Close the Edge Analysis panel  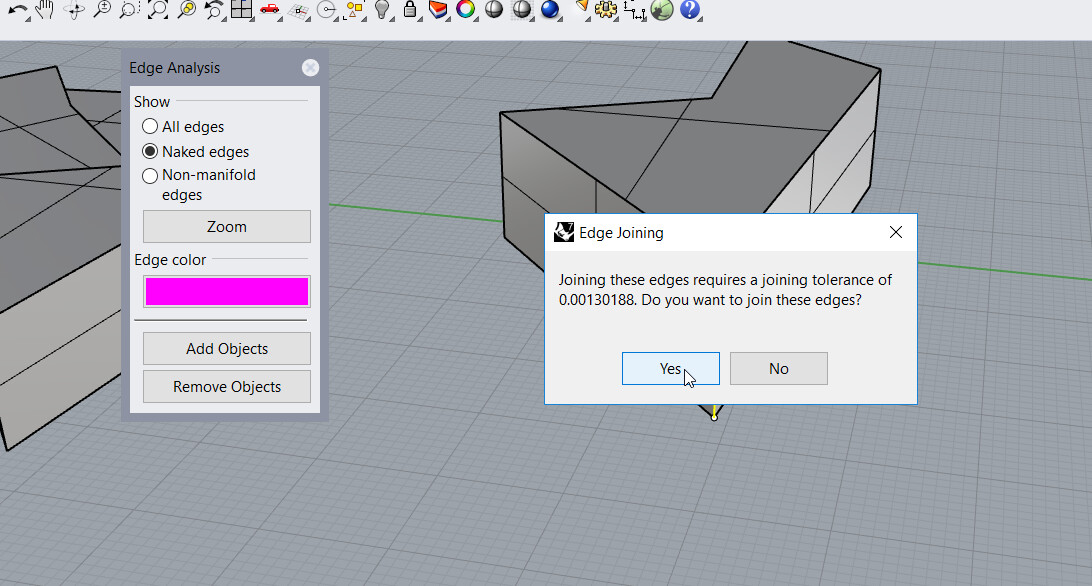pyautogui.click(x=311, y=68)
